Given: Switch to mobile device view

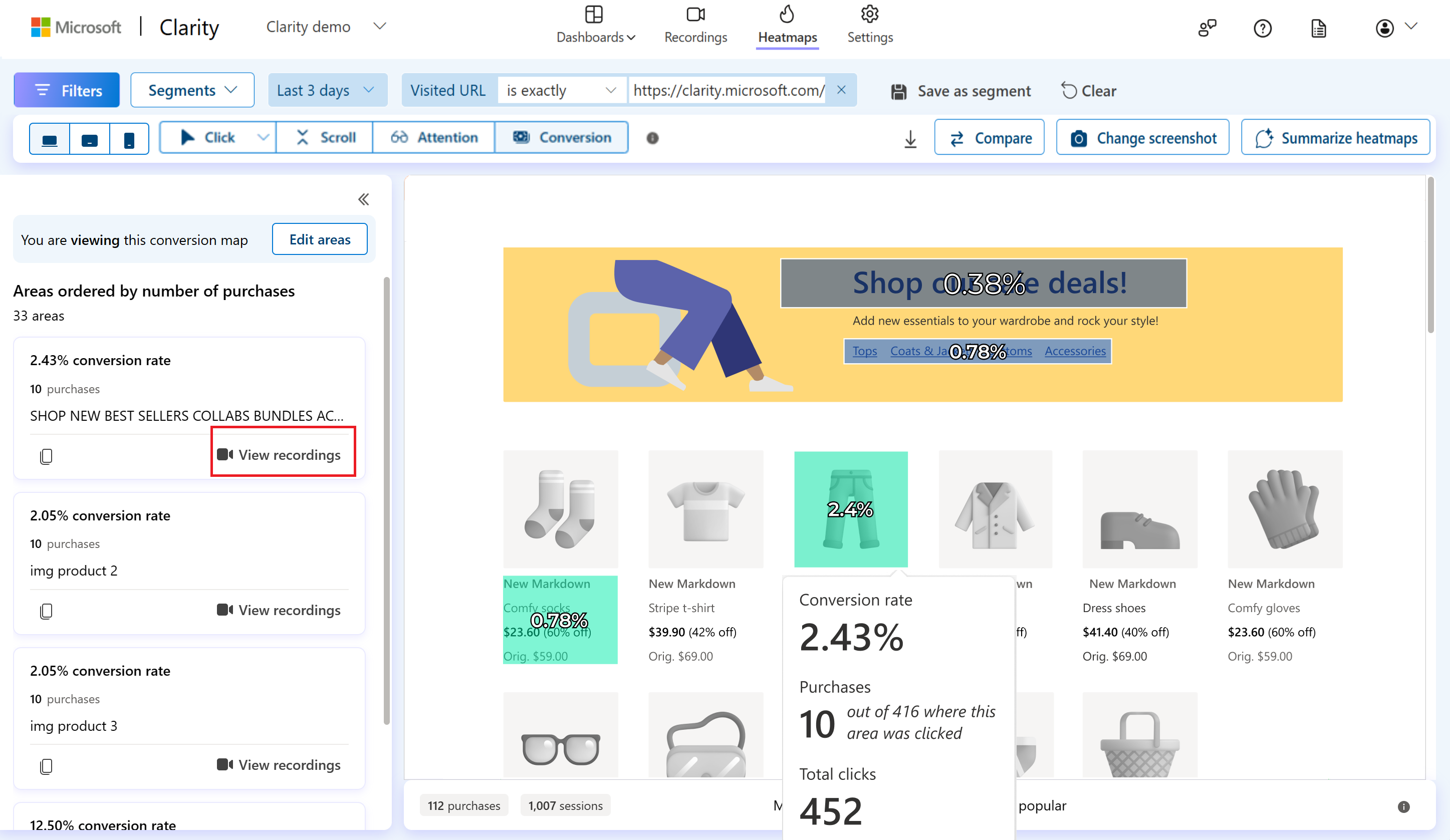Looking at the screenshot, I should click(x=128, y=138).
